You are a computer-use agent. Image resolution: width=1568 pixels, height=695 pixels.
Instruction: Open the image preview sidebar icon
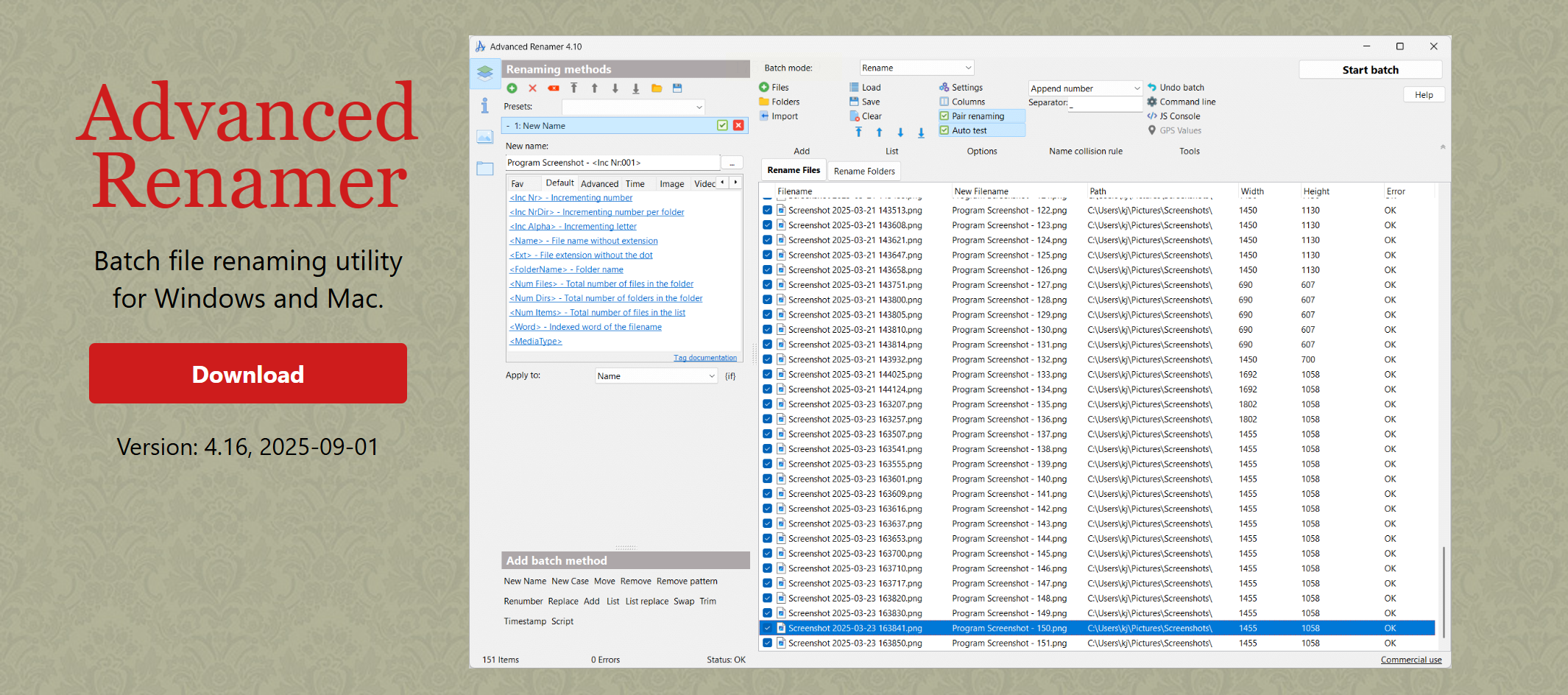[485, 137]
